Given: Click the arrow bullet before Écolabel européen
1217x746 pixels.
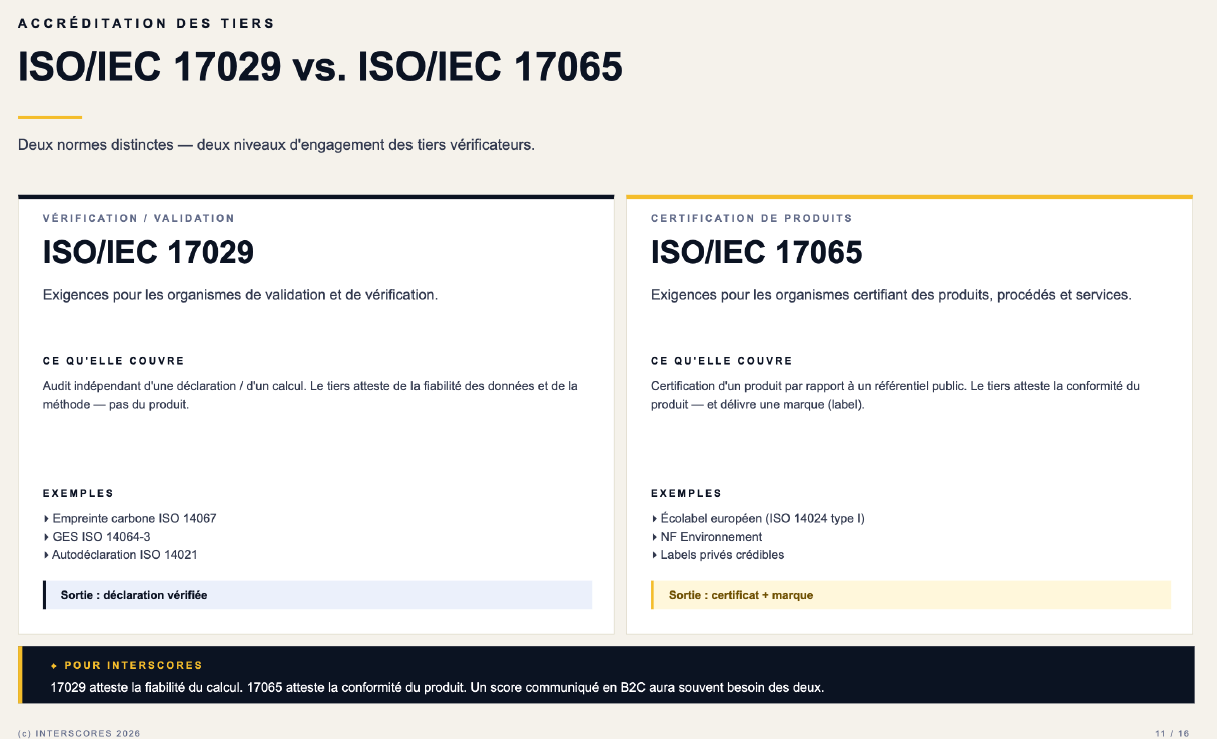Looking at the screenshot, I should pyautogui.click(x=654, y=519).
